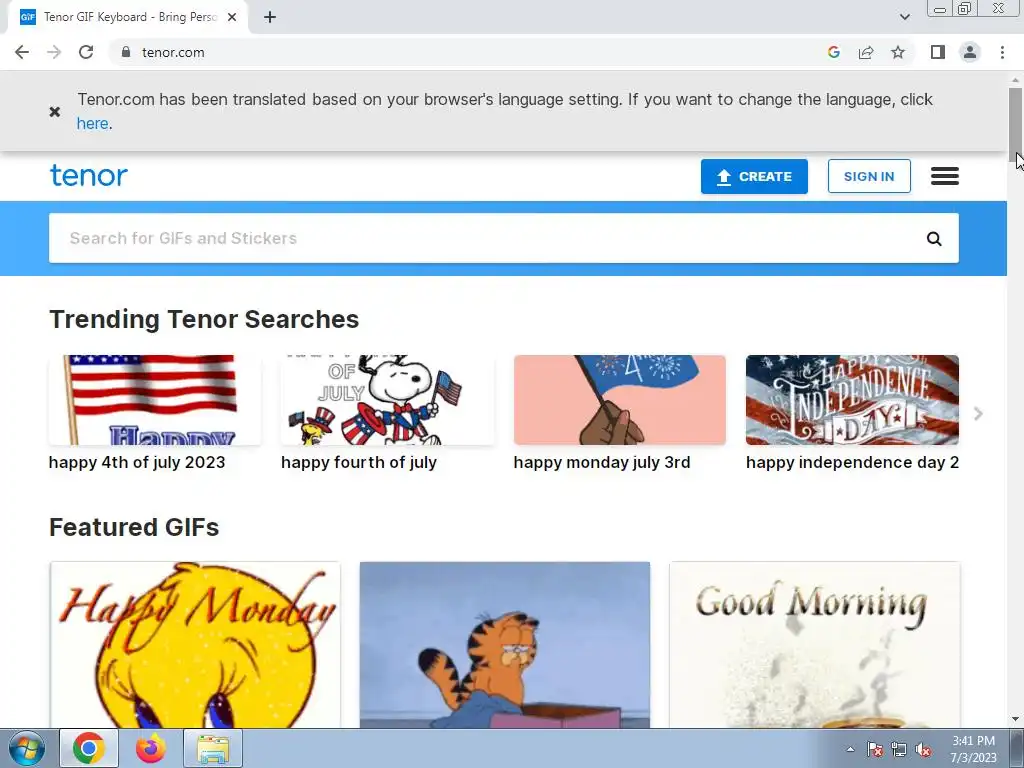Screen dimensions: 1024x768
Task: Close the Tenor GIF Keyboard tab
Action: [232, 18]
